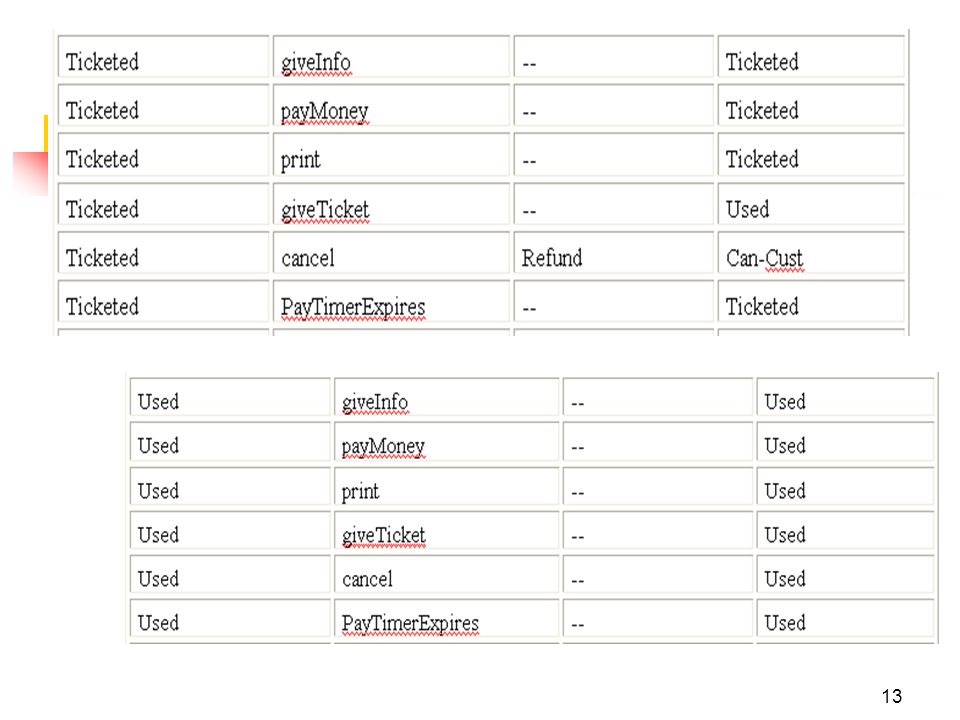Select cancel event in the Used table
This screenshot has height=720, width=960.
point(367,579)
